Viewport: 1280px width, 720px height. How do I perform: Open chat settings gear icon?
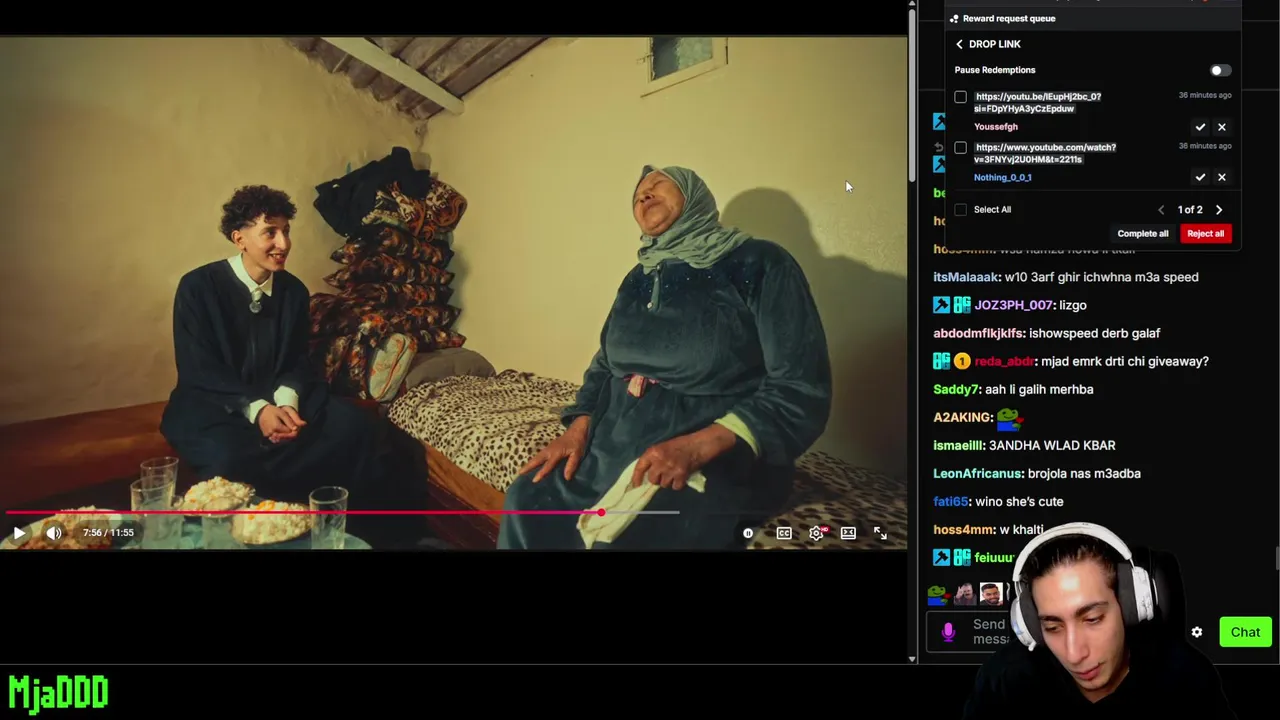1197,632
